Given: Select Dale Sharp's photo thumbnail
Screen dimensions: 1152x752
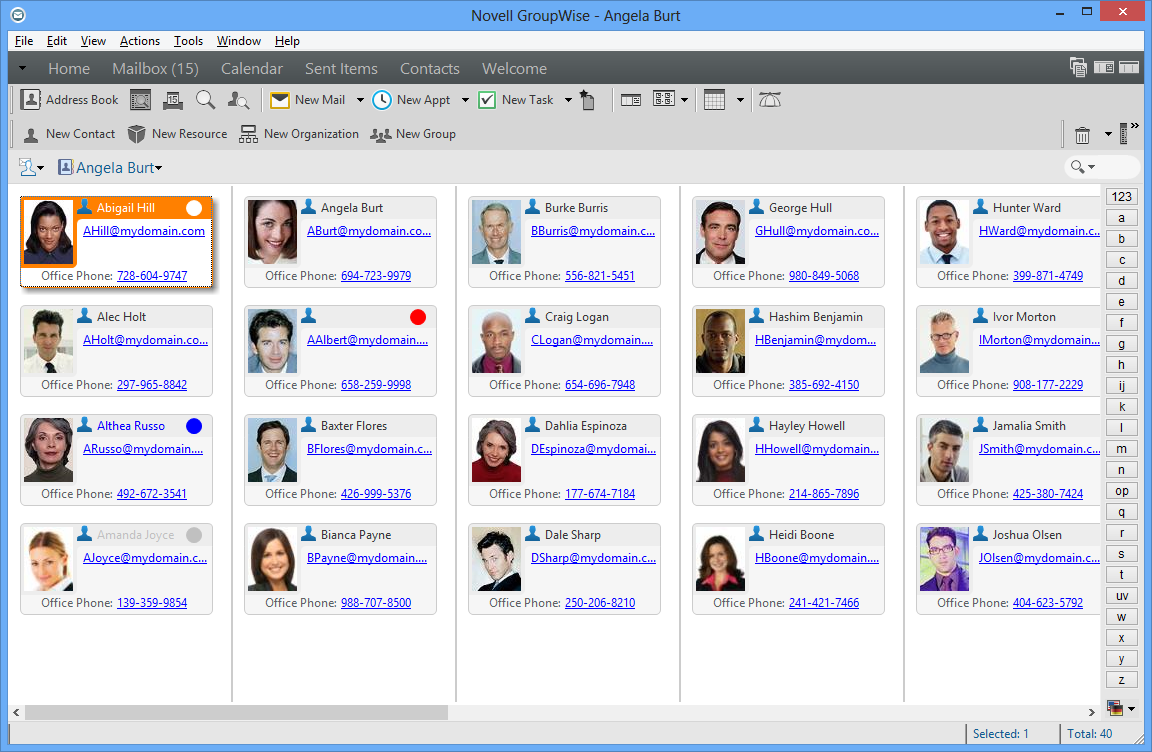Looking at the screenshot, I should 496,559.
